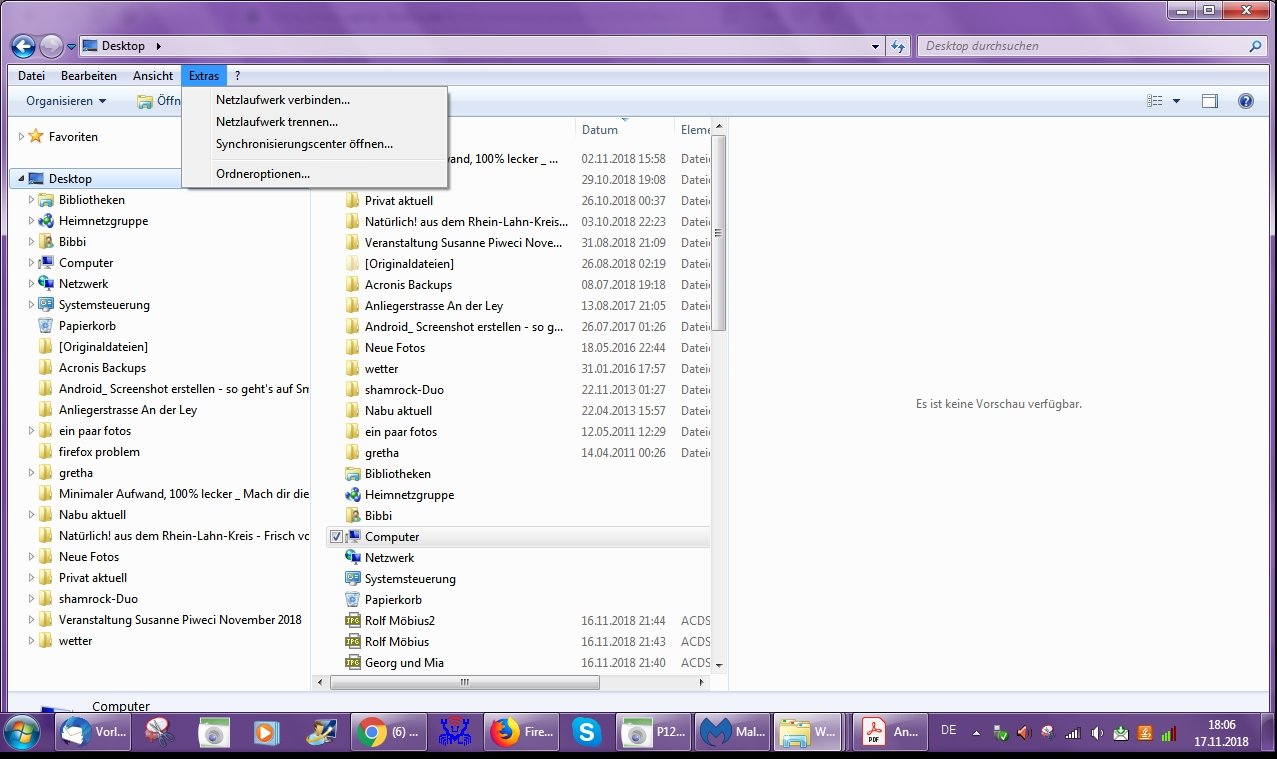Expand the Bibliotheken tree node
Screen dimensions: 1277x759
(31, 200)
